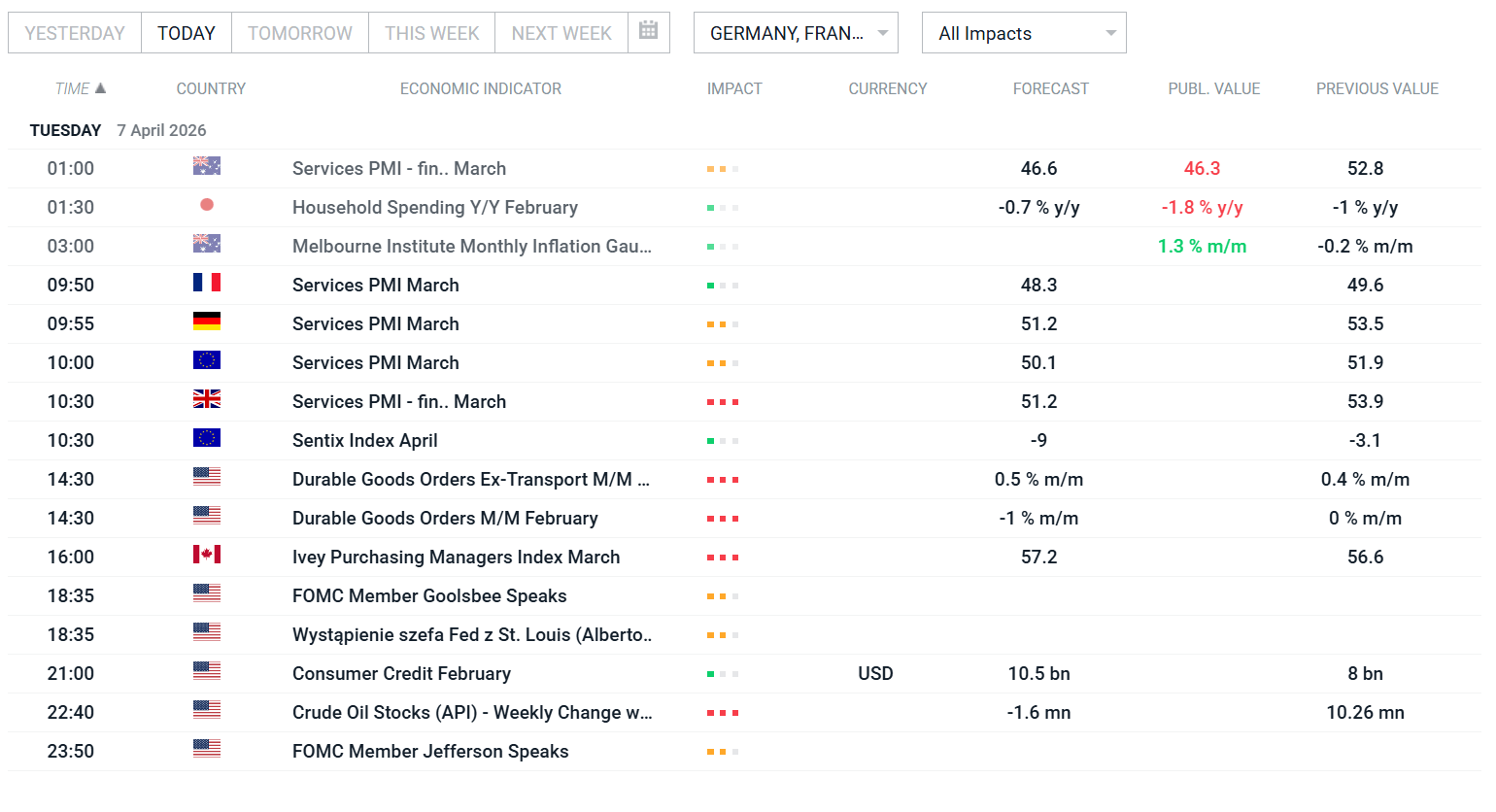Sort by the TIME column arrow
The image size is (1496, 812).
pyautogui.click(x=100, y=88)
